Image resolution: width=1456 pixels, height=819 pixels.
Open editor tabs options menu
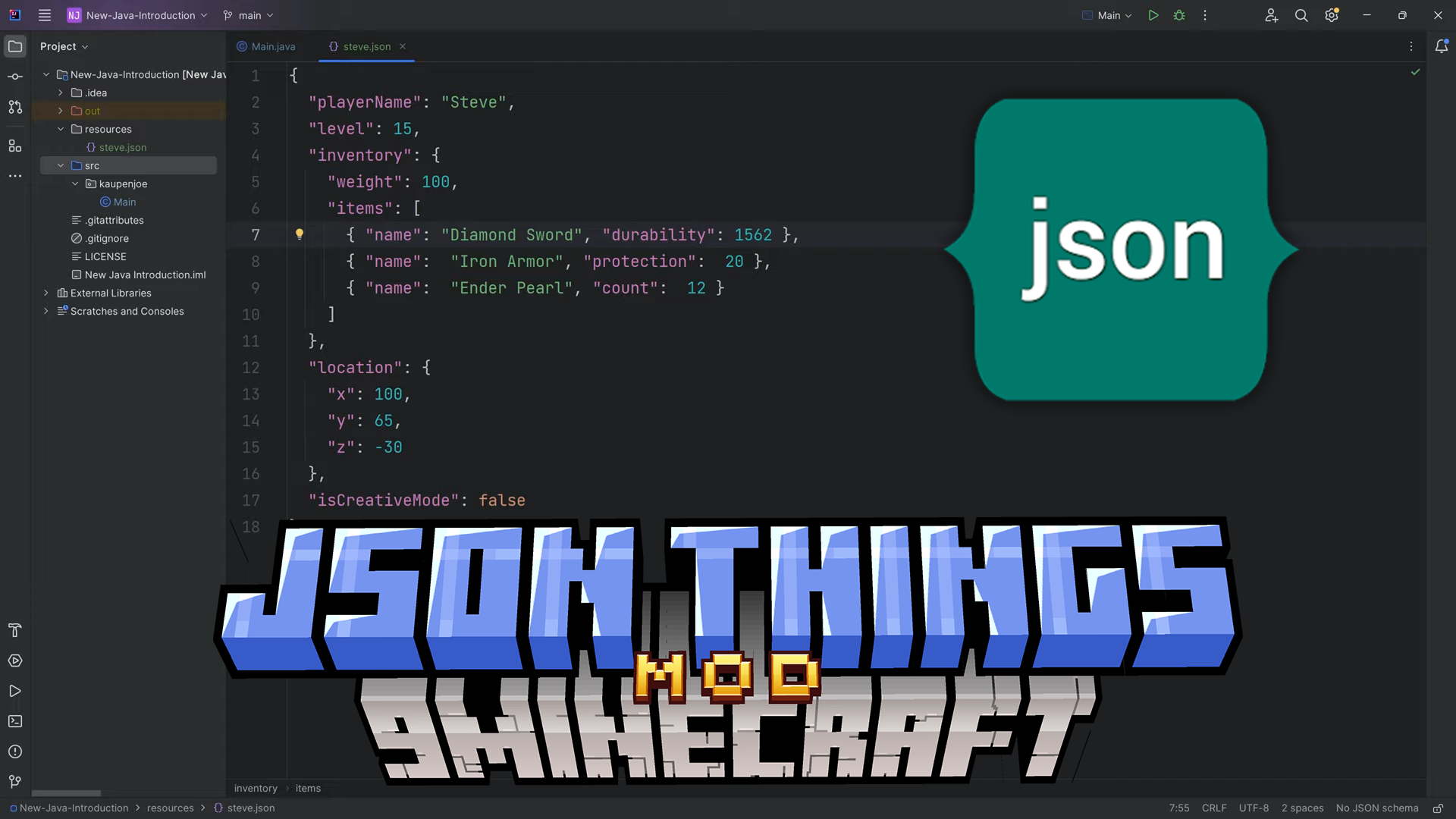click(1411, 46)
